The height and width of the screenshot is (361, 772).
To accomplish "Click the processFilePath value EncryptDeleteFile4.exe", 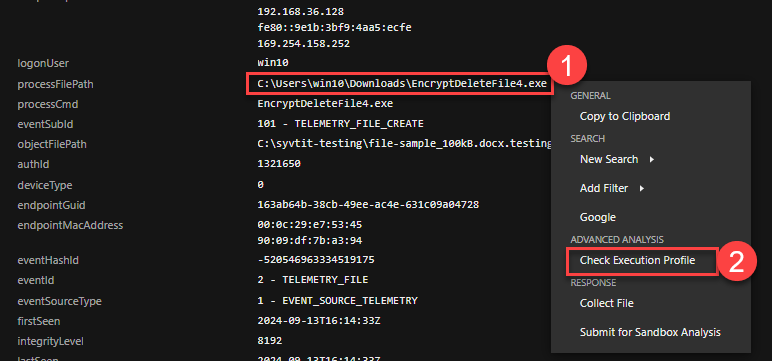I will 402,84.
